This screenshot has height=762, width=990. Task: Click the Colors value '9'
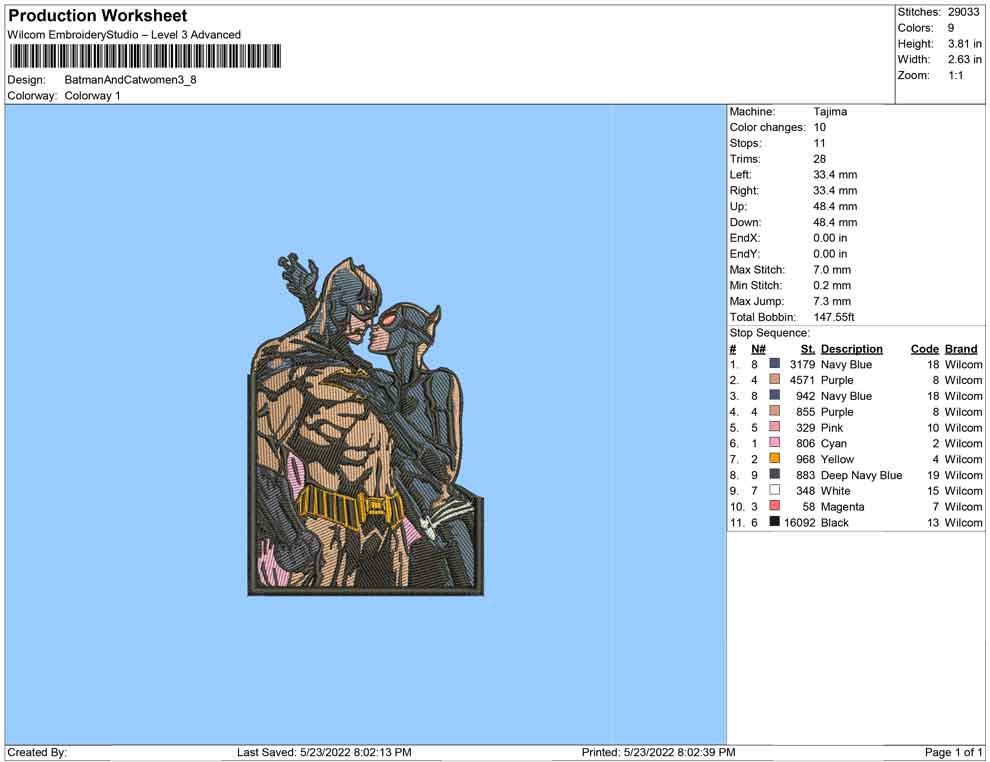click(x=951, y=28)
